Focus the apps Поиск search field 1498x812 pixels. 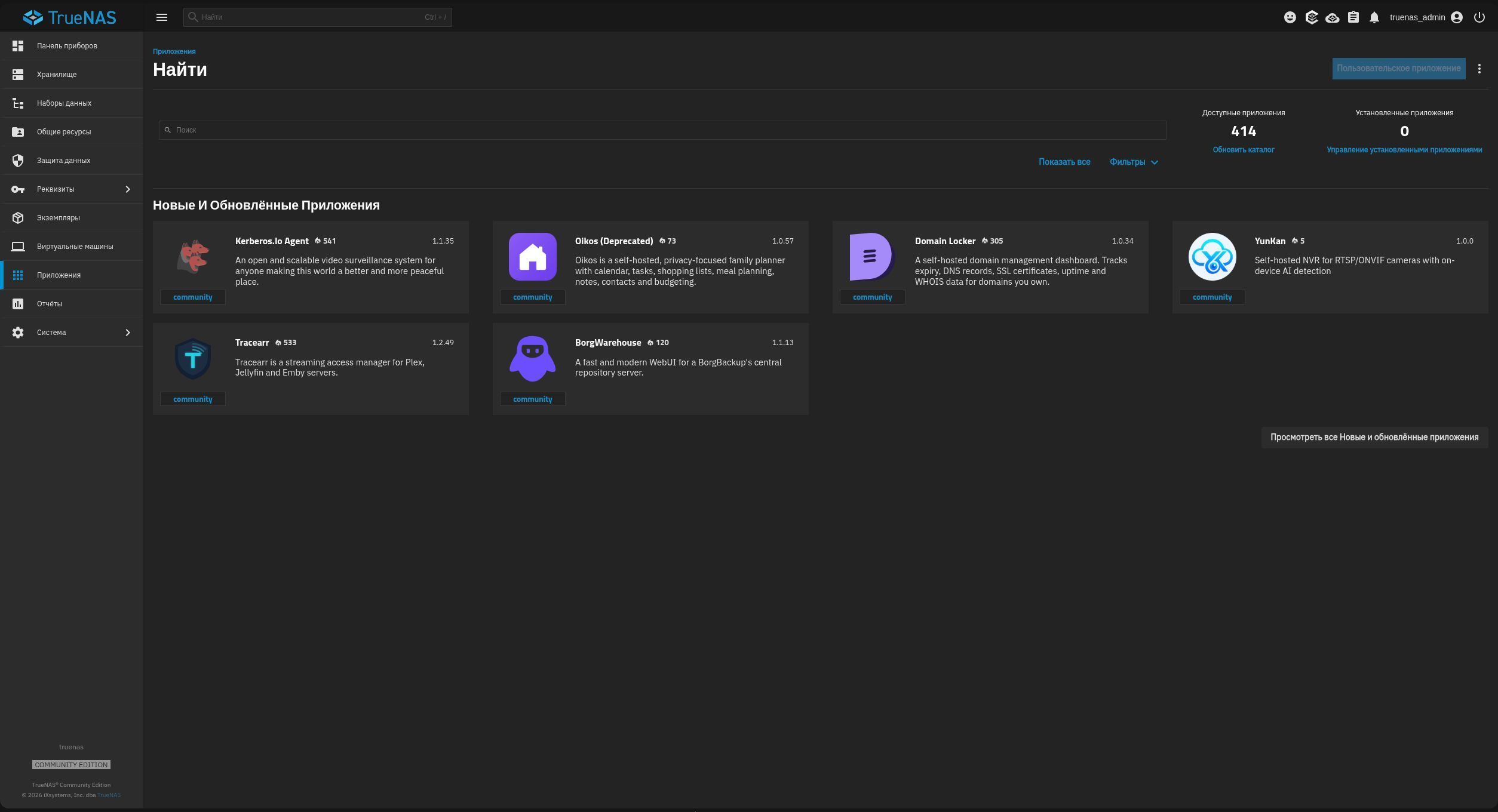click(x=662, y=130)
